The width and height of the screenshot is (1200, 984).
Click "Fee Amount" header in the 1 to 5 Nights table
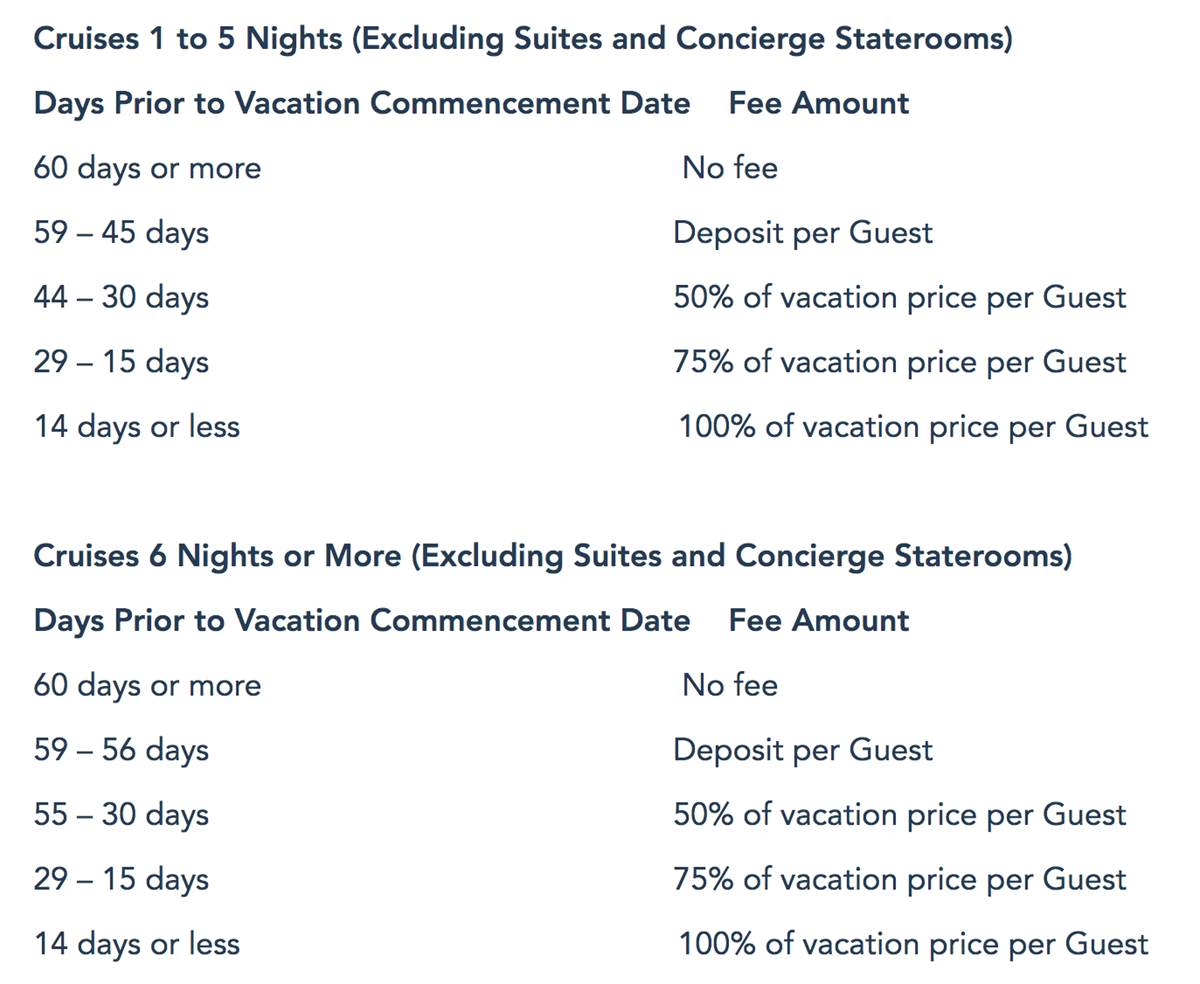click(x=818, y=103)
